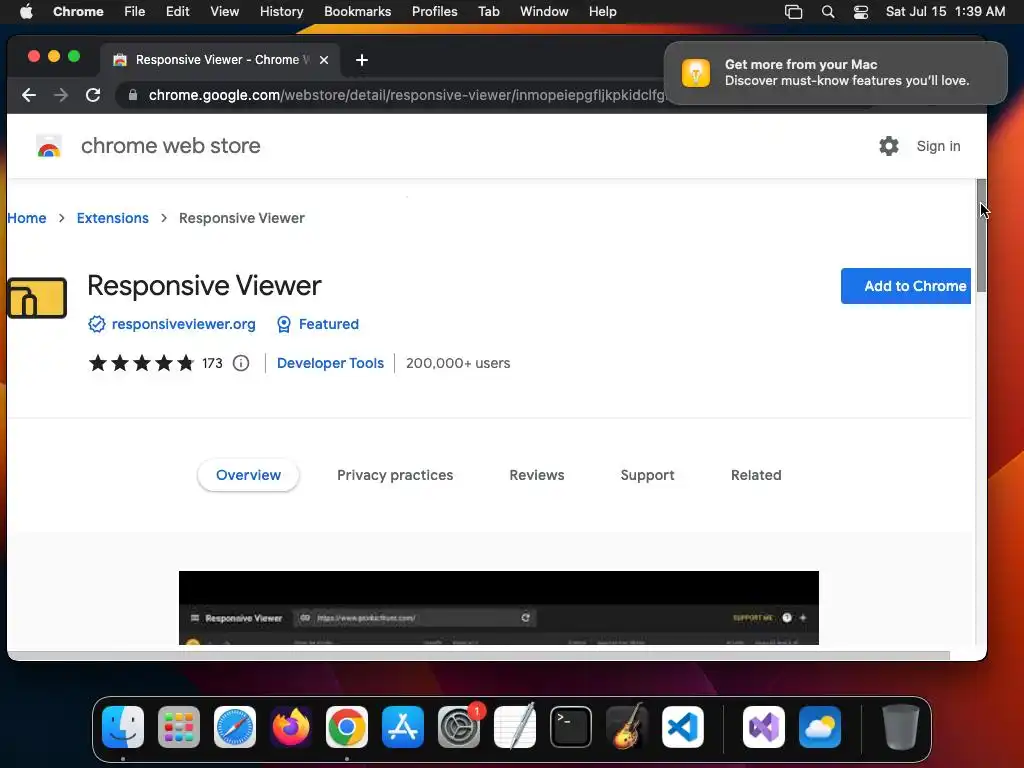Viewport: 1024px width, 768px height.
Task: Open App Store from the dock
Action: 403,727
